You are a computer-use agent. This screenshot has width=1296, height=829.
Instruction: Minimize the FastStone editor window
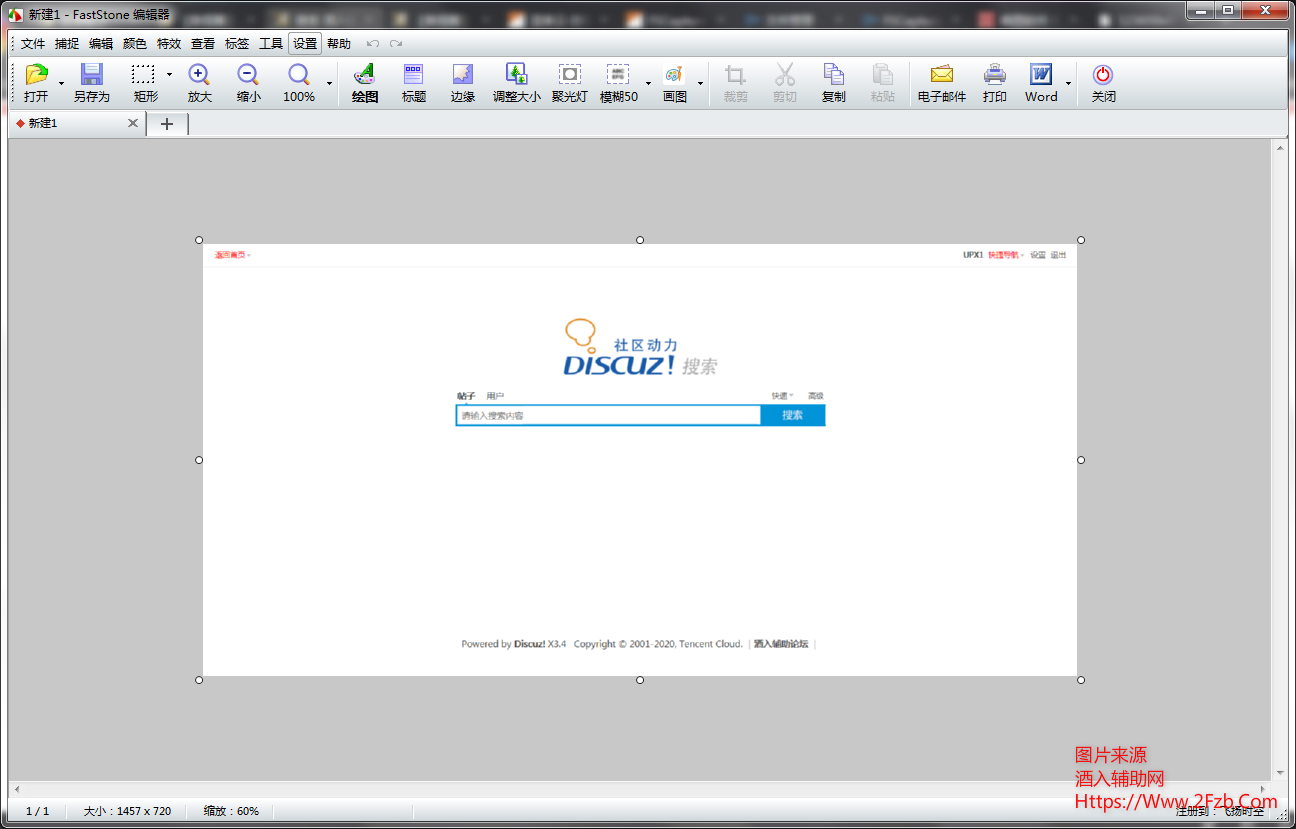click(x=1200, y=10)
